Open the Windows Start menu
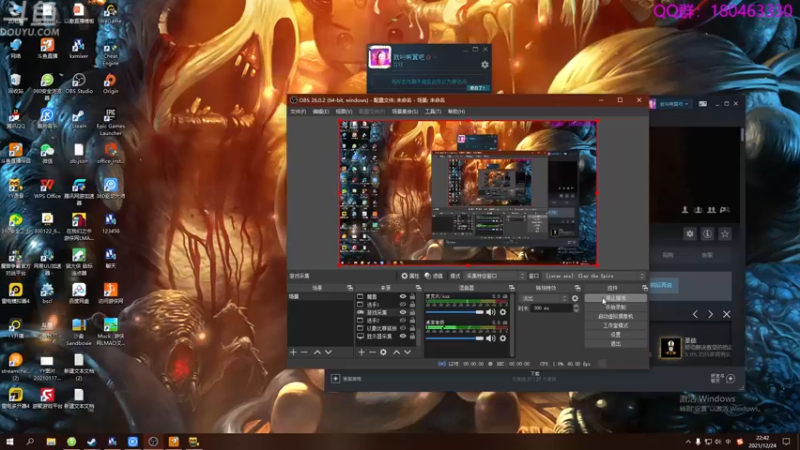 10,441
